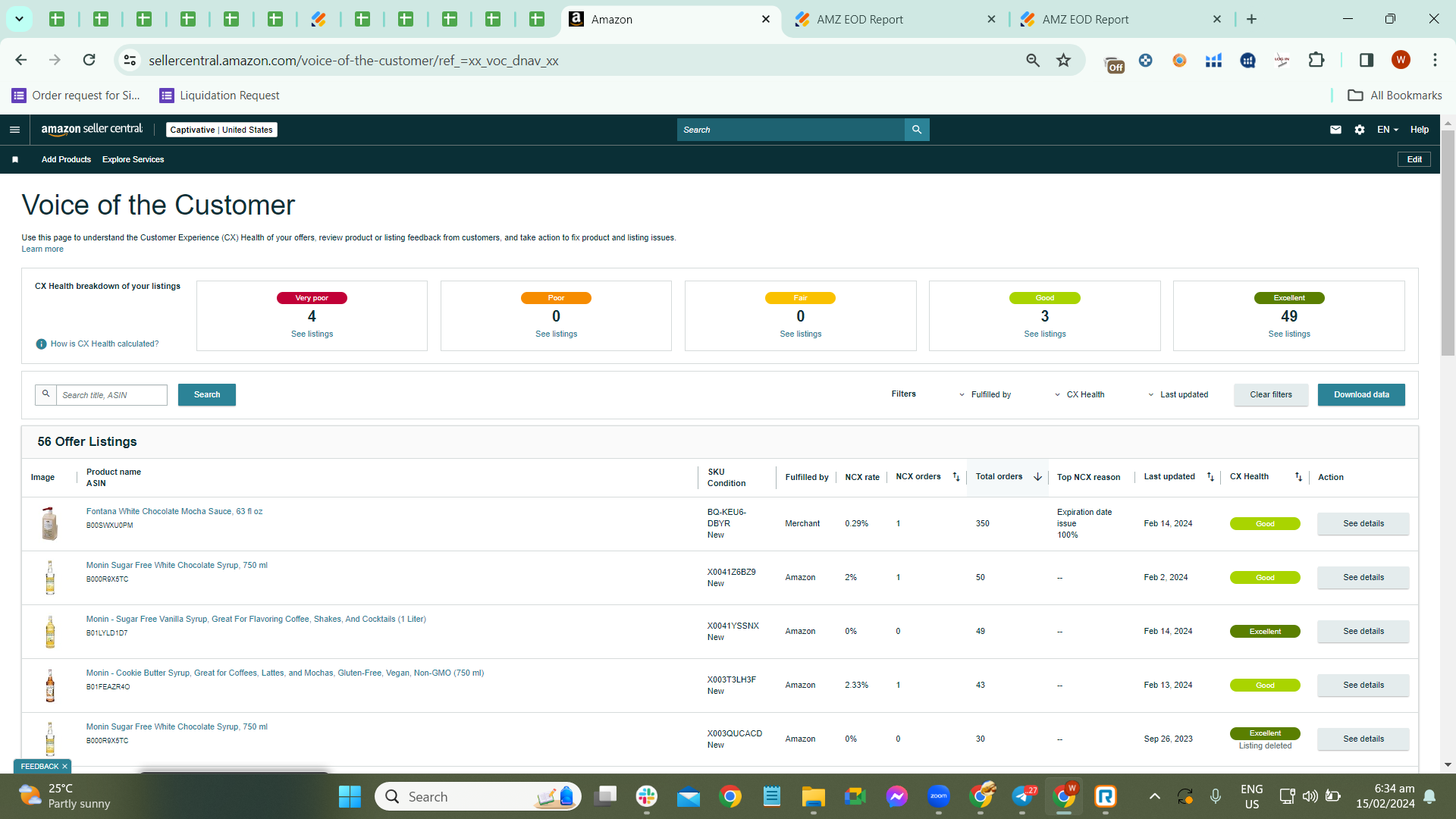The height and width of the screenshot is (819, 1456).
Task: Open the weather widget showing 25°C
Action: point(64,796)
